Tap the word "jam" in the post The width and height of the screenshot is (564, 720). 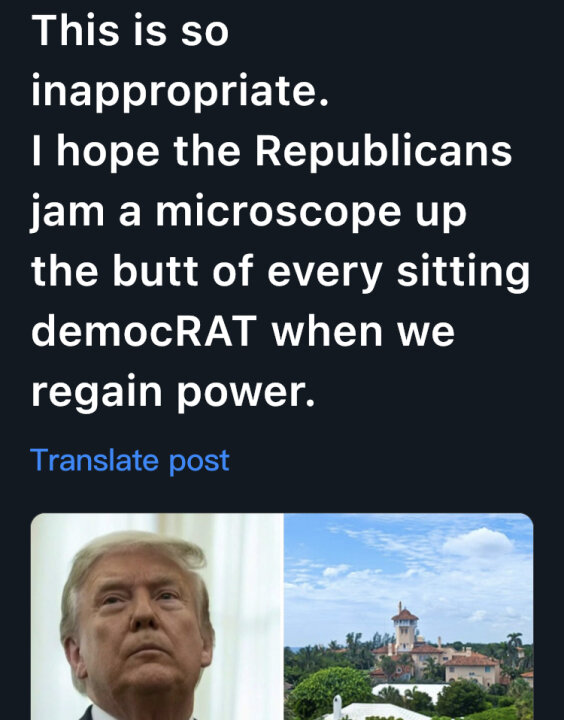[x=68, y=212]
